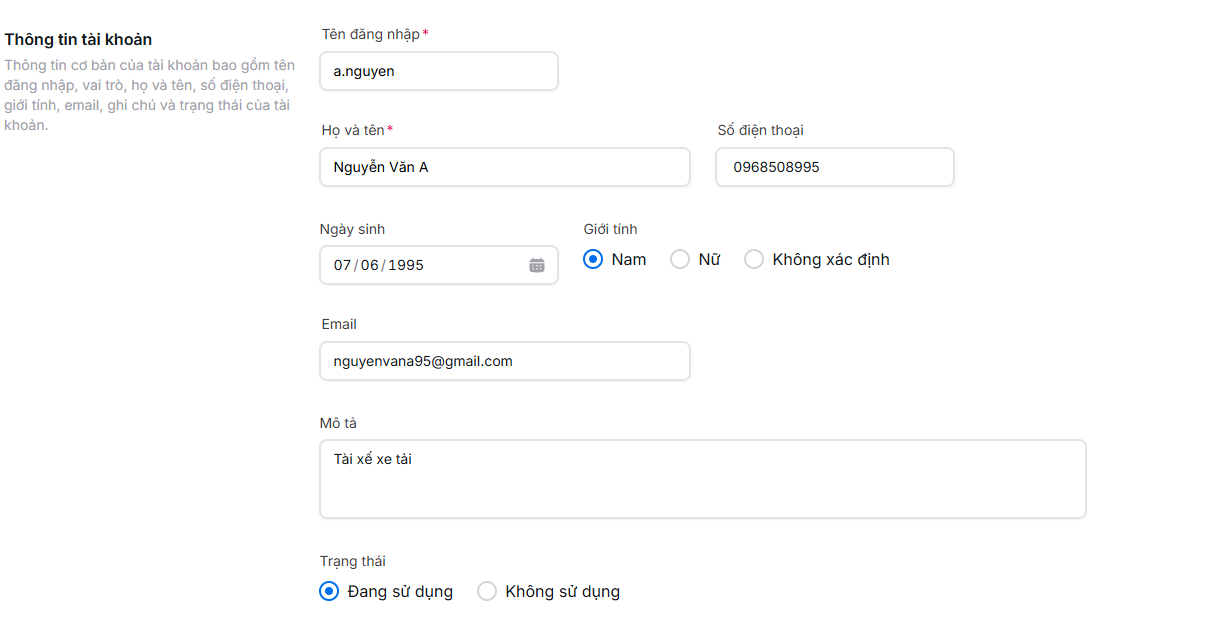The height and width of the screenshot is (630, 1223).
Task: Select the day segment 07 in birth date
Action: [343, 265]
